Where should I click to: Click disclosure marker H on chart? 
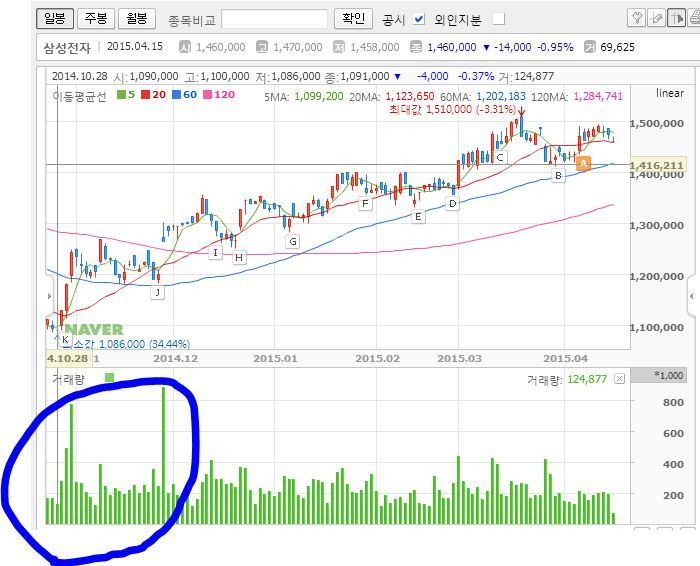pos(239,258)
